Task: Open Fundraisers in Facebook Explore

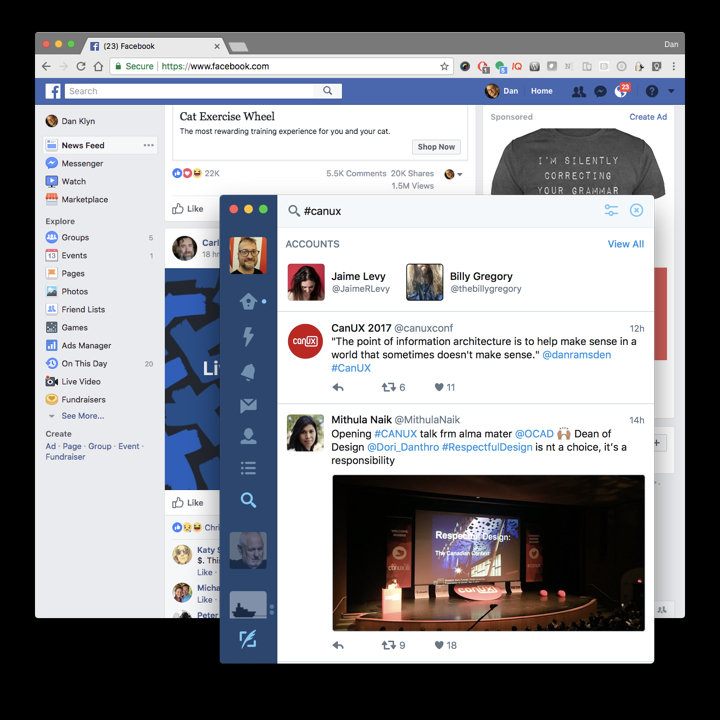Action: pyautogui.click(x=76, y=399)
